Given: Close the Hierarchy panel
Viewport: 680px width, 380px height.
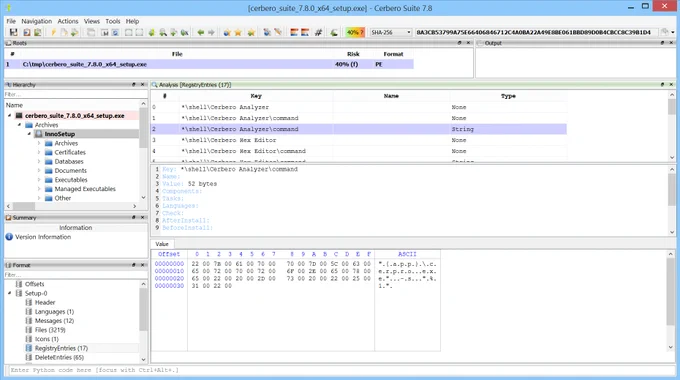Looking at the screenshot, I should click(143, 85).
